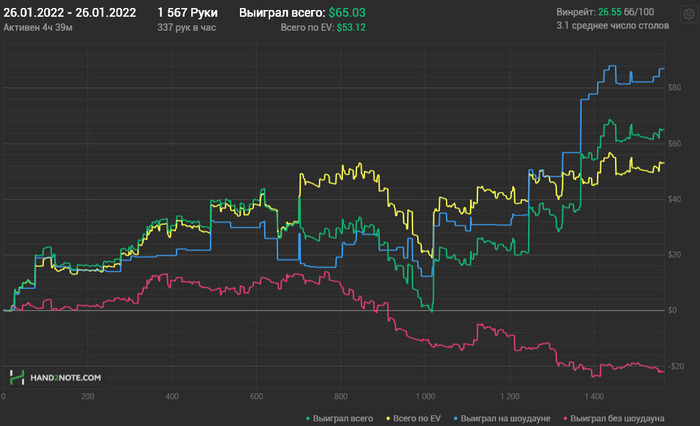
Task: Toggle the green 'Выиграл всего' legend entry
Action: (x=339, y=418)
